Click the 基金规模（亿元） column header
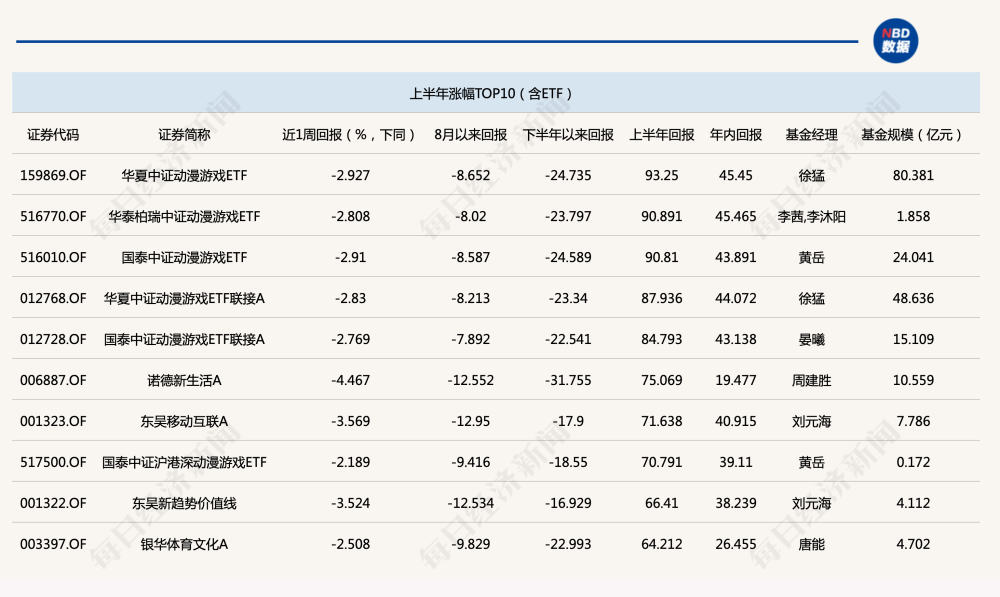1000x597 pixels. (x=913, y=135)
